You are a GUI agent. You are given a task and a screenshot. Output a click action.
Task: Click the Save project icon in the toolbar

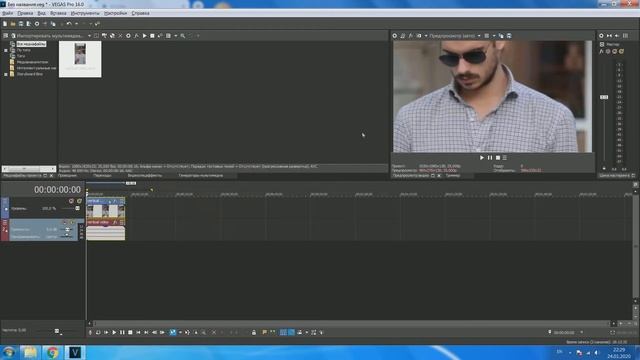click(x=21, y=24)
